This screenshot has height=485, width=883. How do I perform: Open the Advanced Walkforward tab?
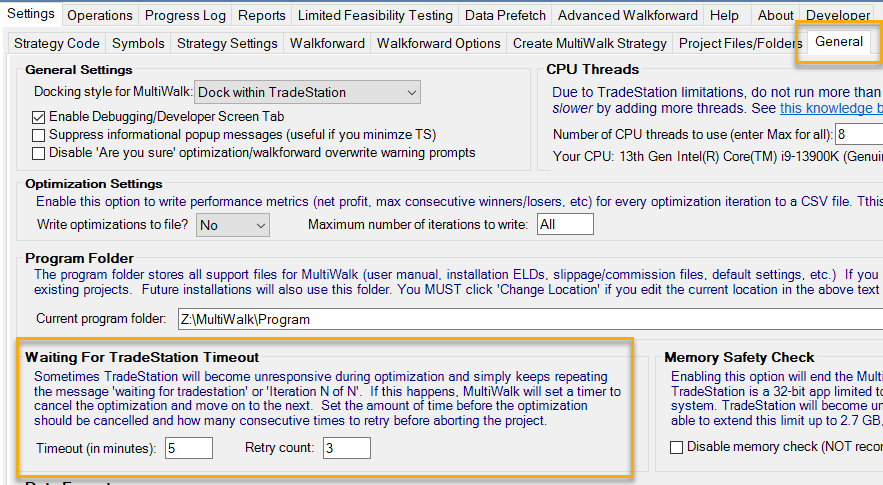pyautogui.click(x=628, y=15)
